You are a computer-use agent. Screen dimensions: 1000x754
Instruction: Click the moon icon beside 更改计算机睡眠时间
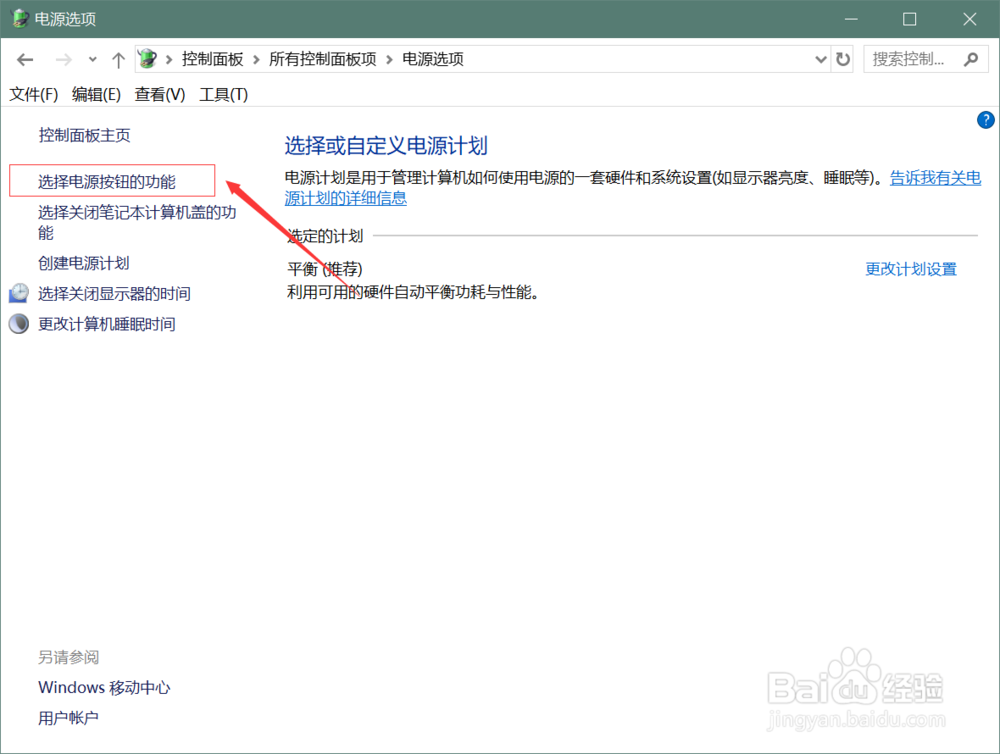(x=18, y=323)
